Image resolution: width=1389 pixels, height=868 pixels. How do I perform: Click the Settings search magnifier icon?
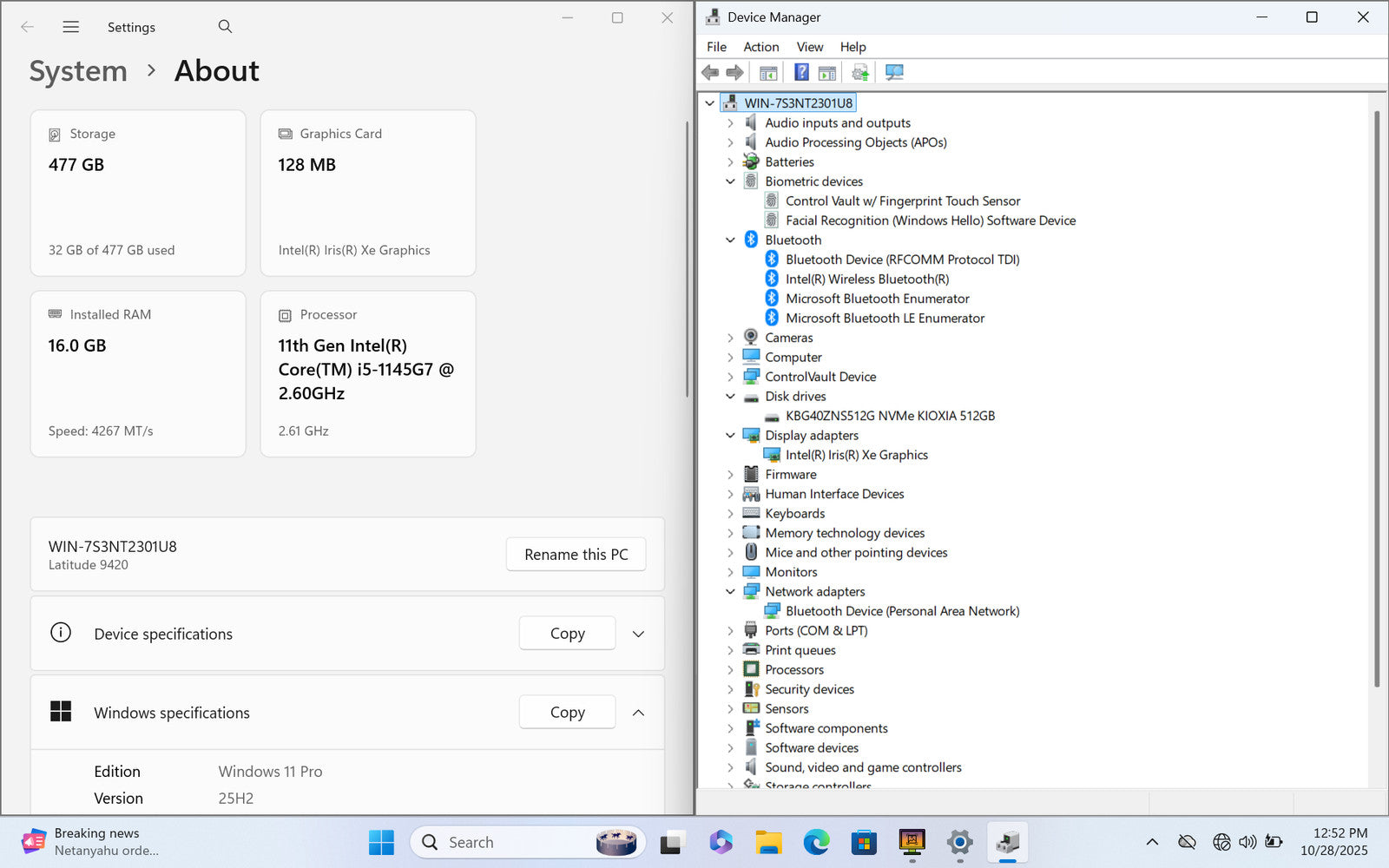pyautogui.click(x=225, y=27)
